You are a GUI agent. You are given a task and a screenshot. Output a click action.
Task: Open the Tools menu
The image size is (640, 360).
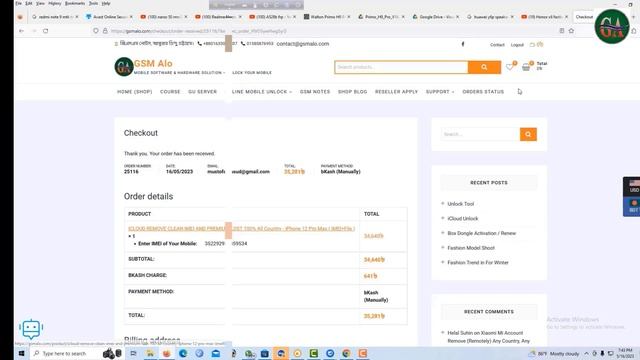tap(93, 3)
